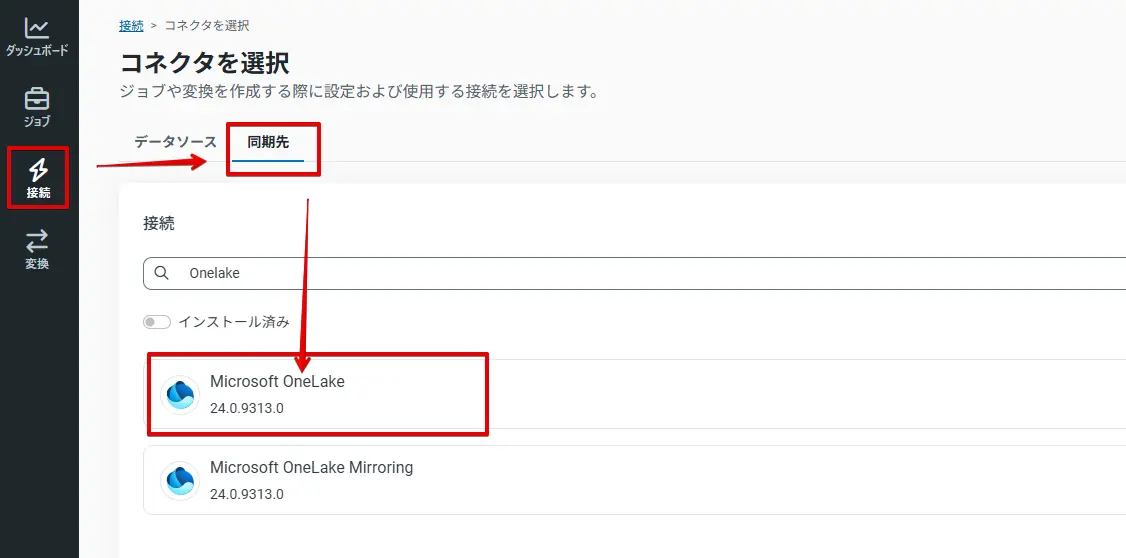The height and width of the screenshot is (558, 1126).
Task: Select Microsoft OneLake Mirroring connector name
Action: pyautogui.click(x=311, y=467)
